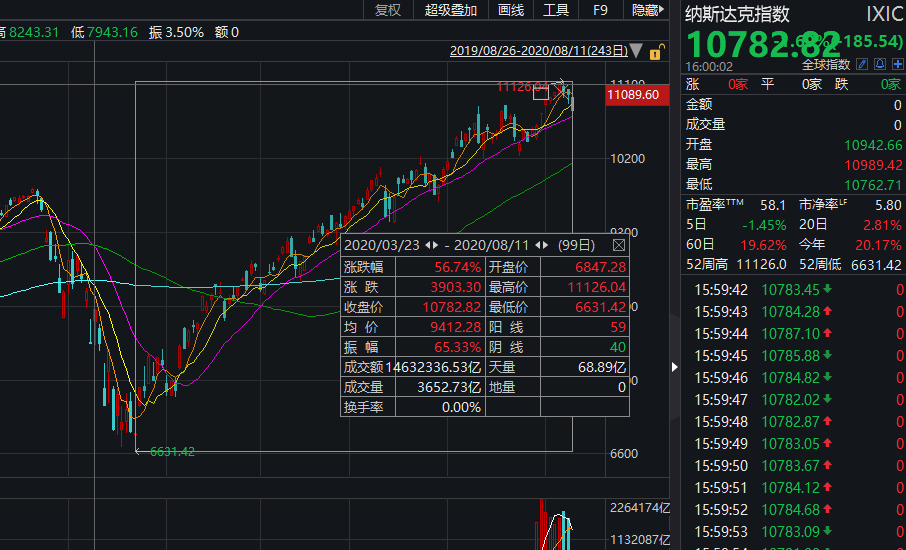Step end date 2020/08/11 forward one day
The width and height of the screenshot is (906, 550).
pos(547,245)
